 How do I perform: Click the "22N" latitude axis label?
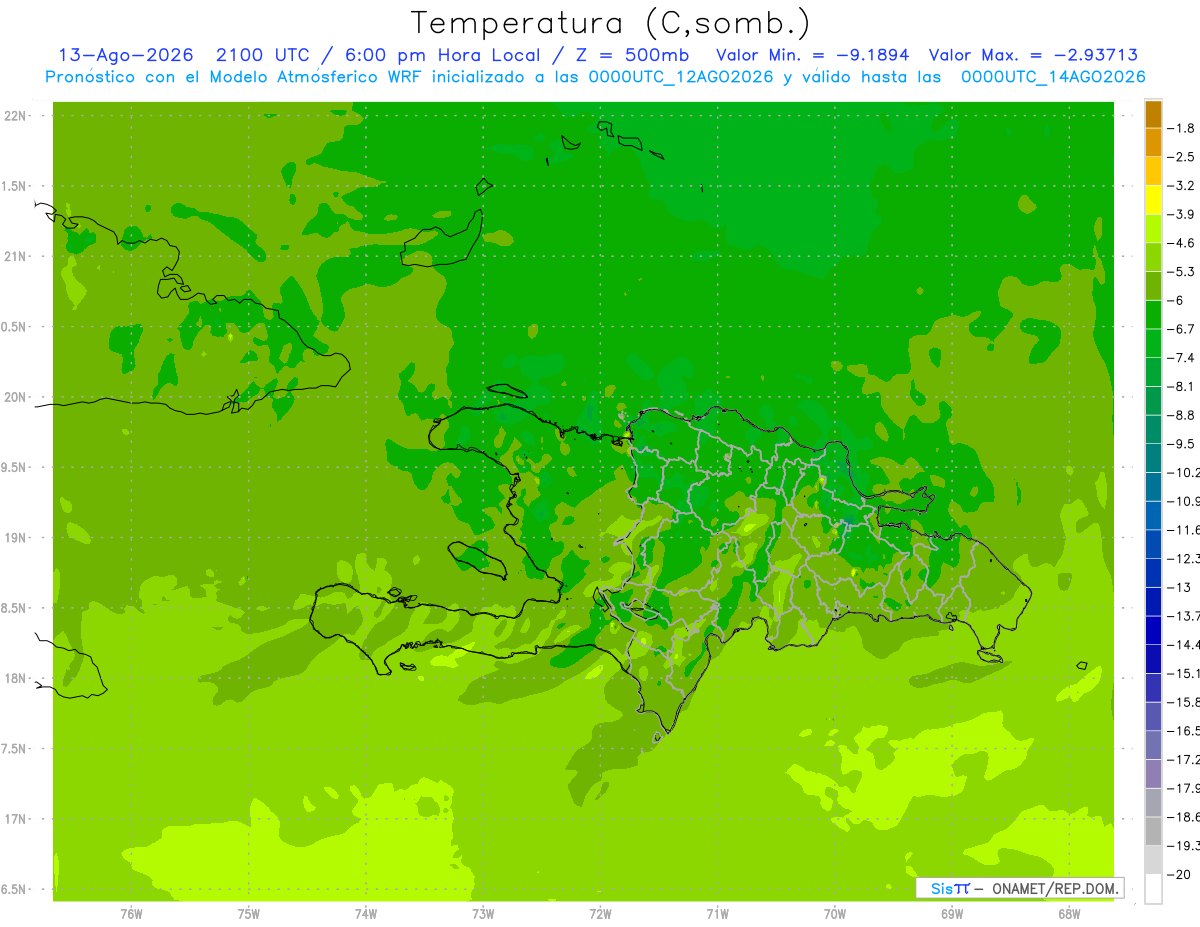pyautogui.click(x=16, y=116)
